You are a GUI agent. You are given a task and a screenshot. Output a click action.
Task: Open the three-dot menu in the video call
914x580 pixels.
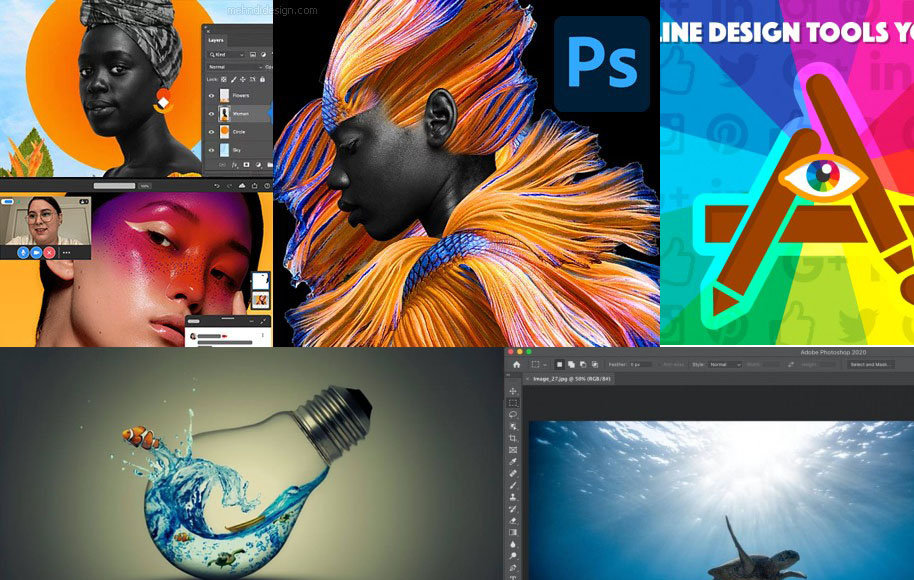coord(66,253)
